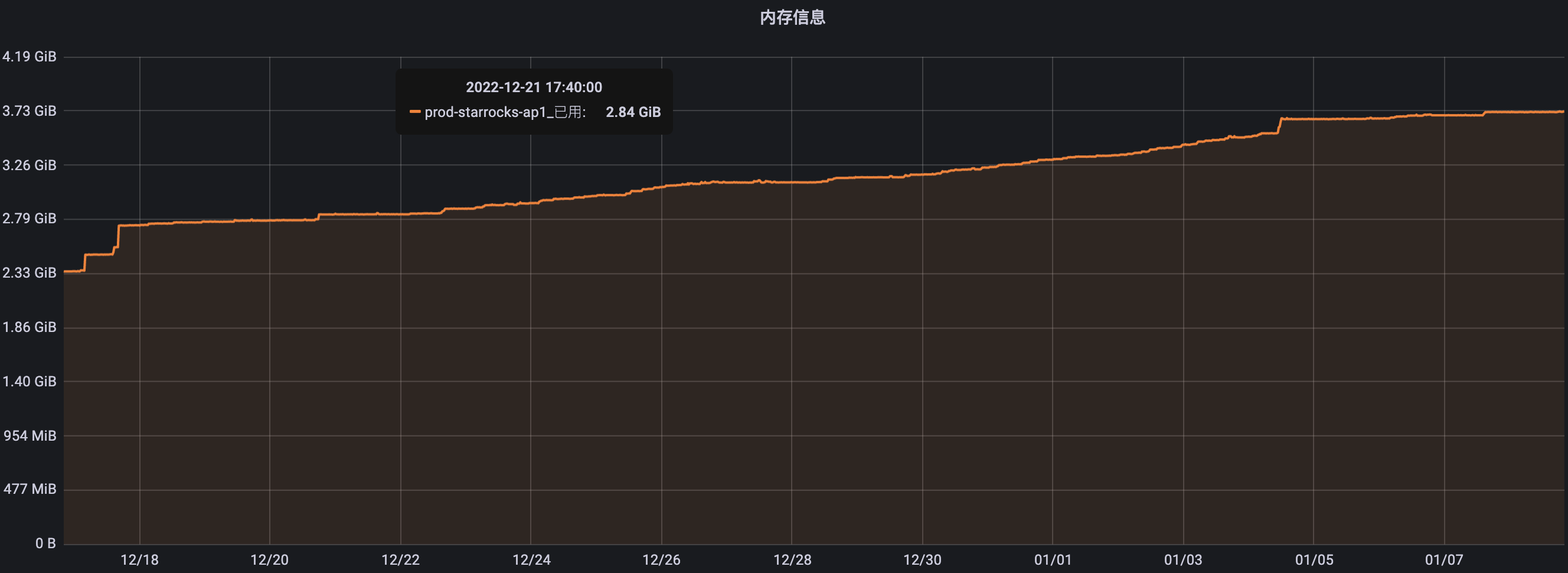The image size is (1568, 573).
Task: Click x-axis date label 12/30
Action: pos(922,560)
